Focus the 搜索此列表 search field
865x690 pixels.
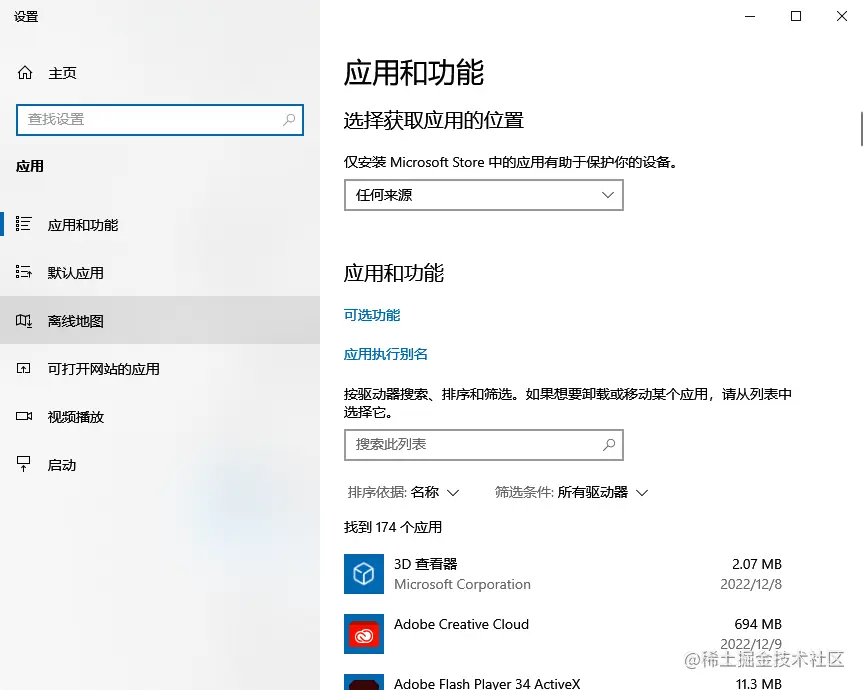click(x=484, y=445)
